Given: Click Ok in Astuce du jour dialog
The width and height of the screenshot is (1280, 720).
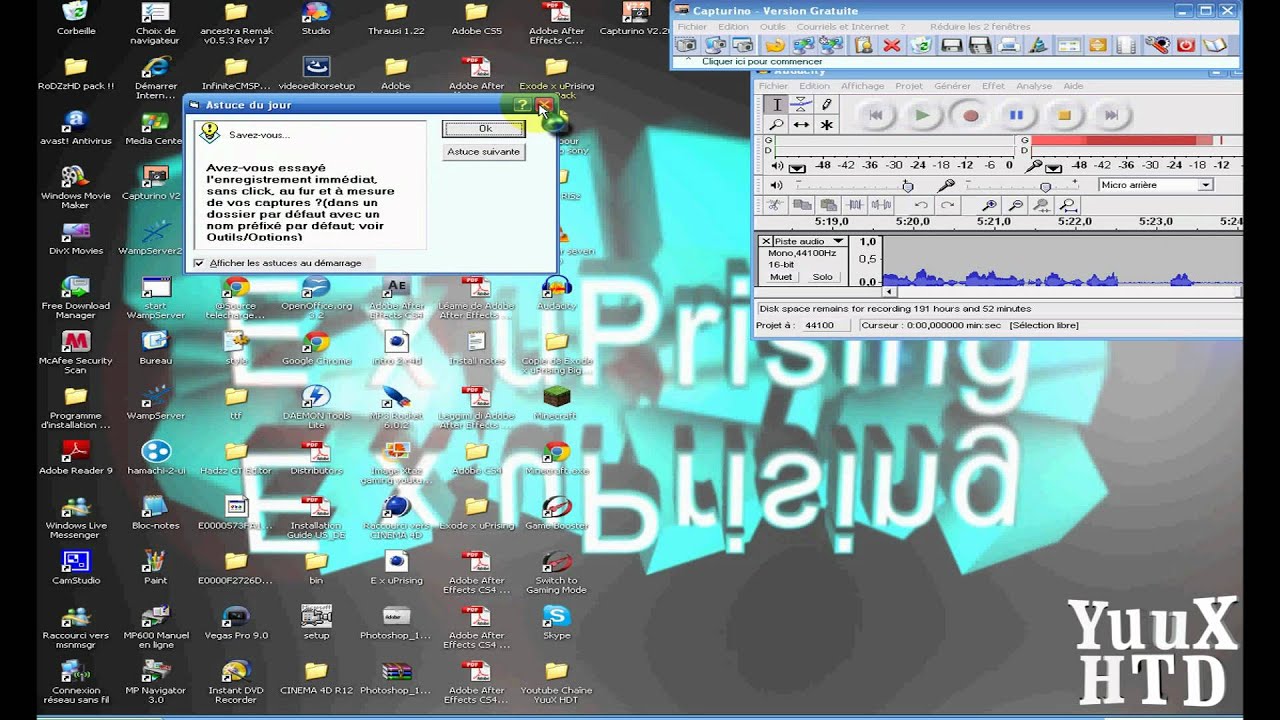Looking at the screenshot, I should 484,129.
